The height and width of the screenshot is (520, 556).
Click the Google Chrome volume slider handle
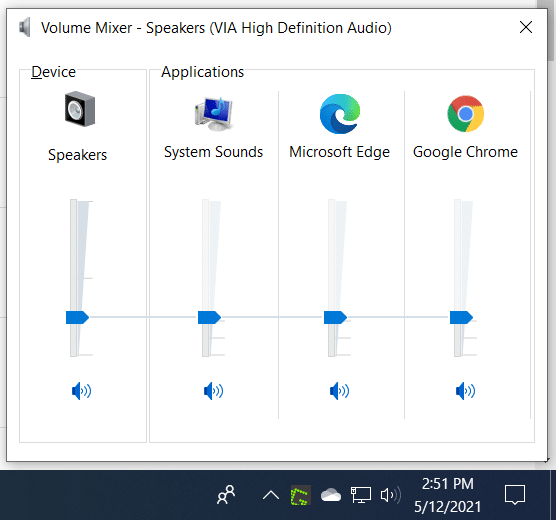click(461, 317)
